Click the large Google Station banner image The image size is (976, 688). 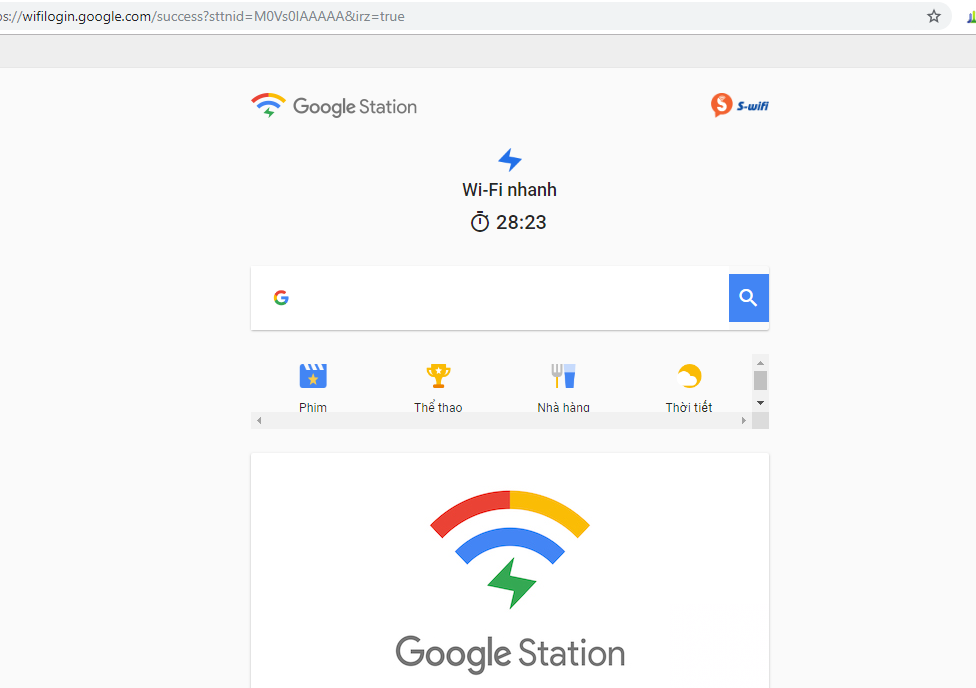point(510,575)
